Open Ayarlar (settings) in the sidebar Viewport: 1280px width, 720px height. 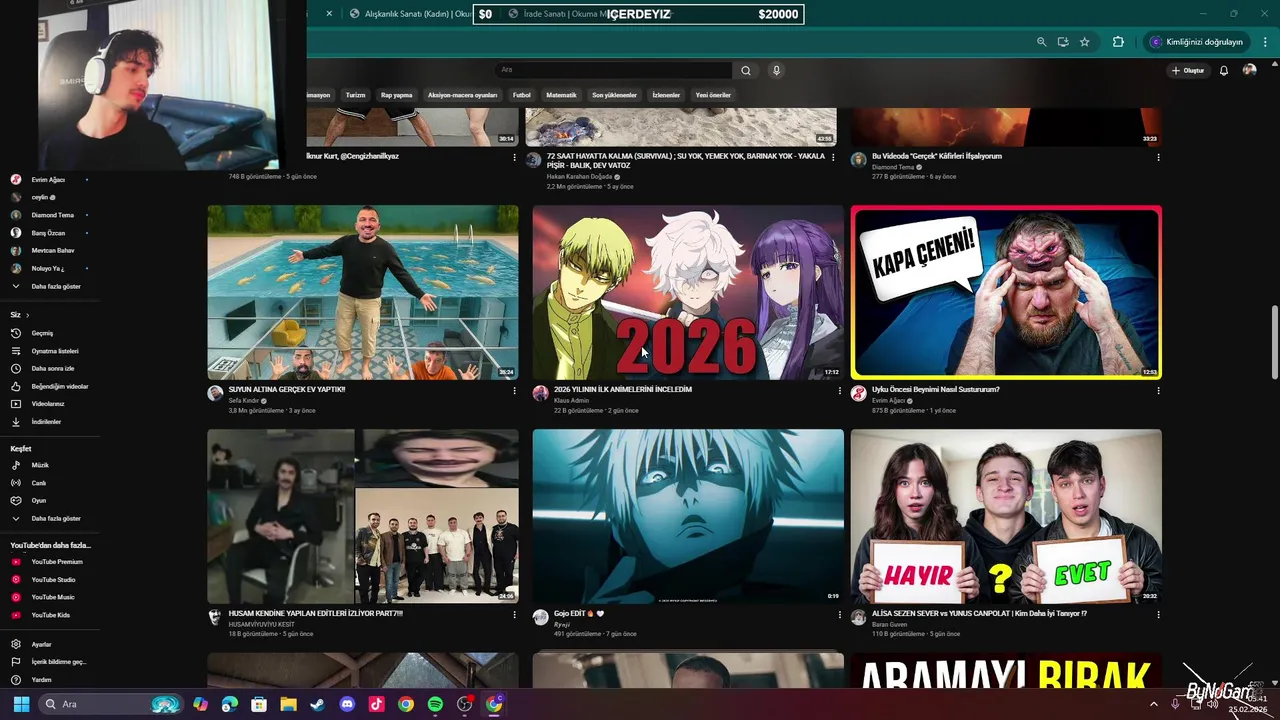click(x=40, y=644)
